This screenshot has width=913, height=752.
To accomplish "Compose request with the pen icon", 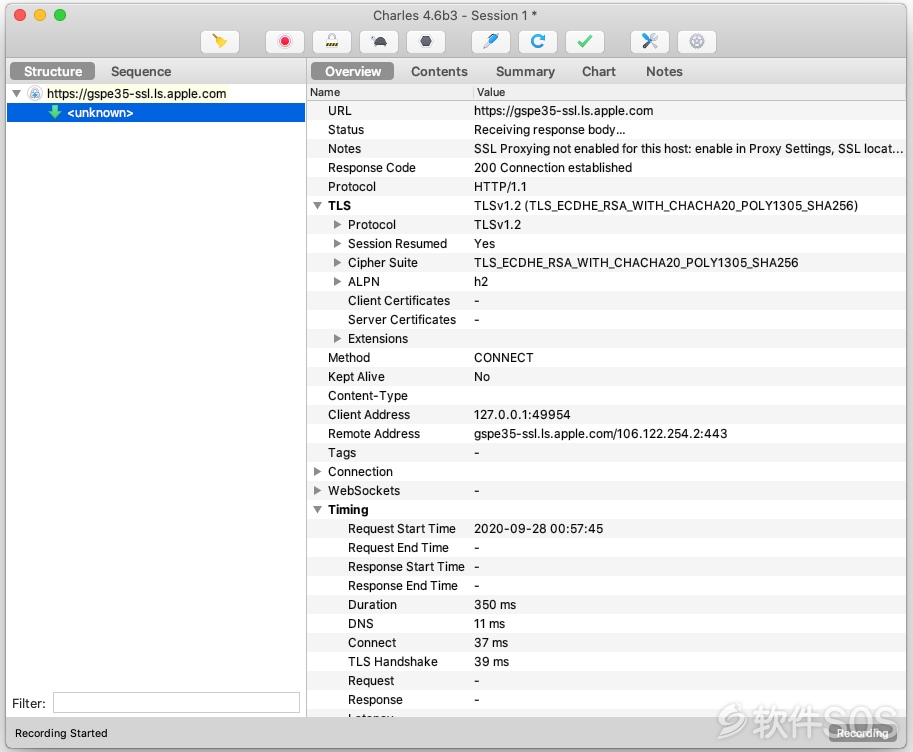I will tap(491, 41).
